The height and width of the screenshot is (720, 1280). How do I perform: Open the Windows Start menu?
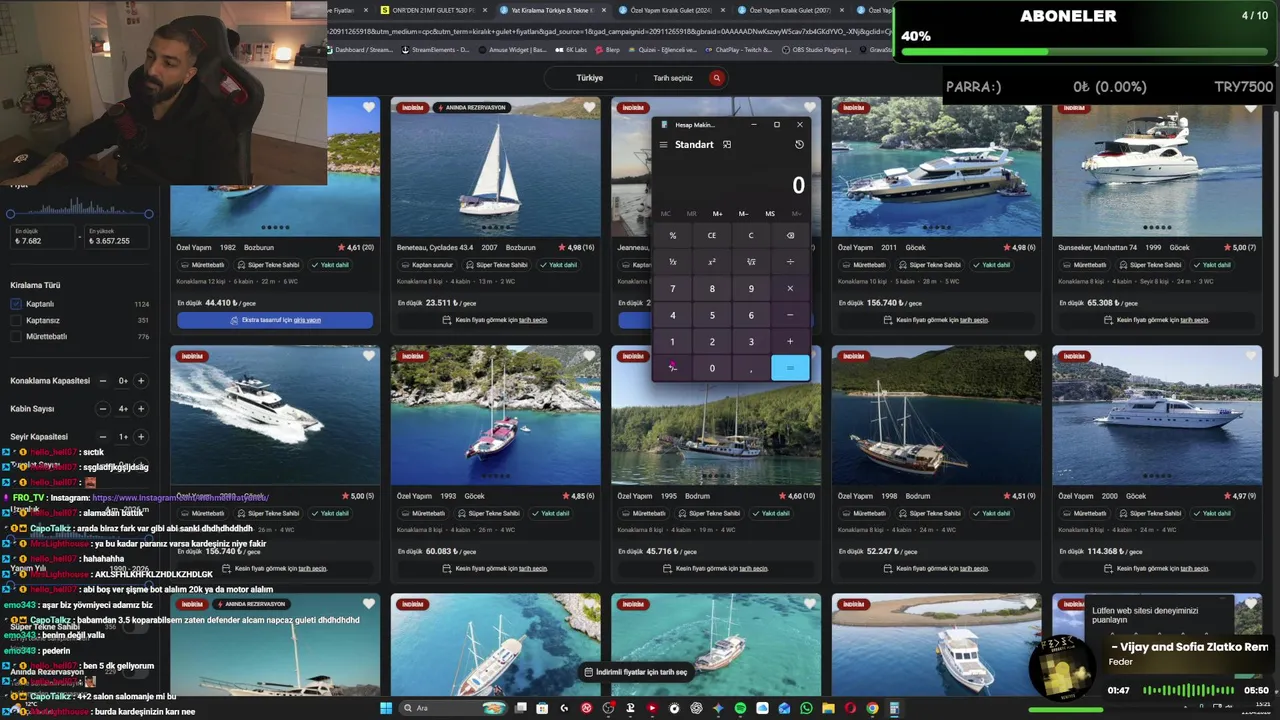pyautogui.click(x=386, y=708)
